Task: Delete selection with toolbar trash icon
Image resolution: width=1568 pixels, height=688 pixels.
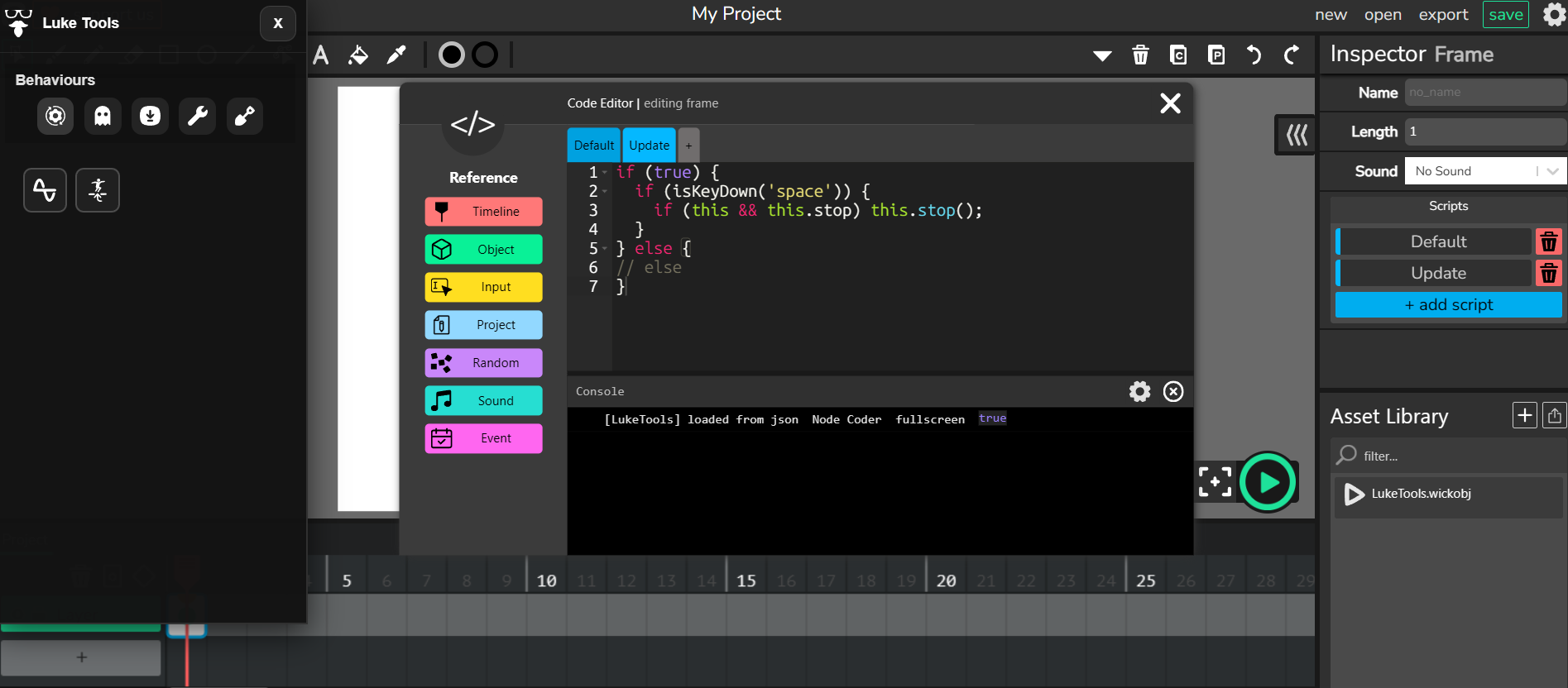Action: (1140, 55)
